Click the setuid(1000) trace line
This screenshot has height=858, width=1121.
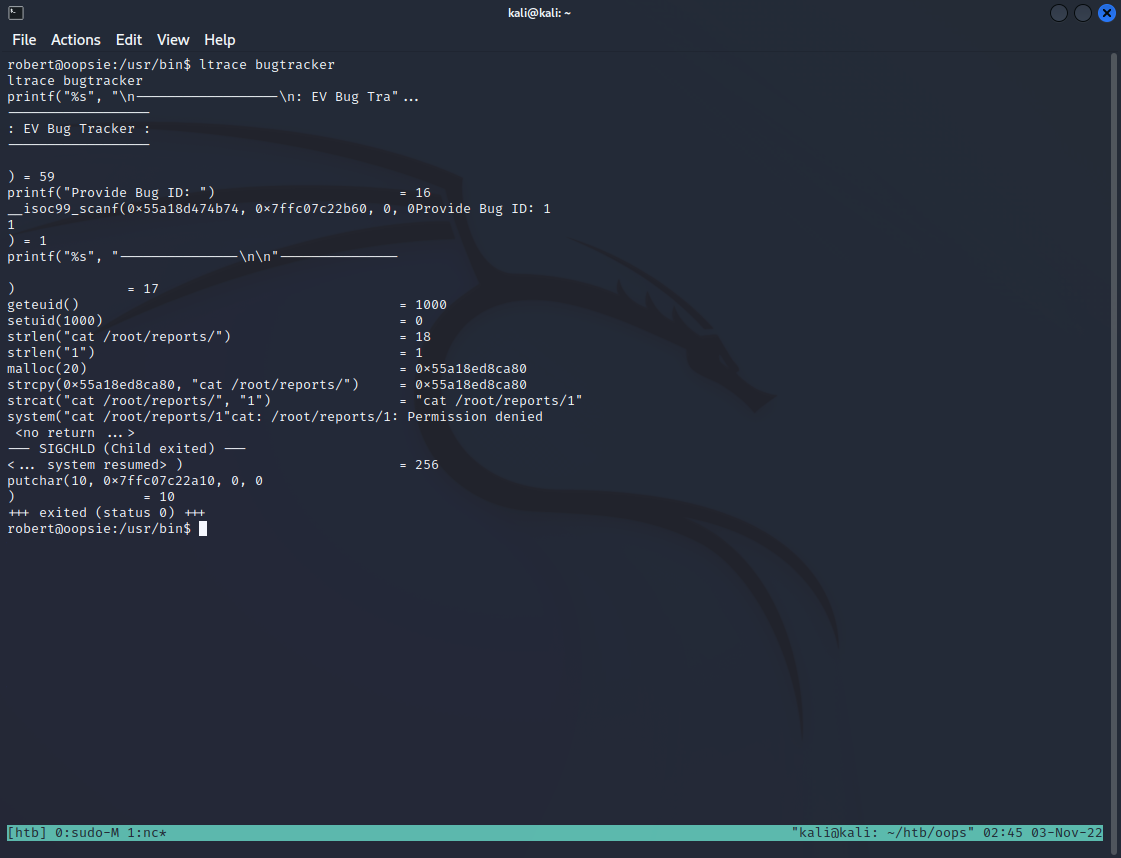[x=55, y=321]
